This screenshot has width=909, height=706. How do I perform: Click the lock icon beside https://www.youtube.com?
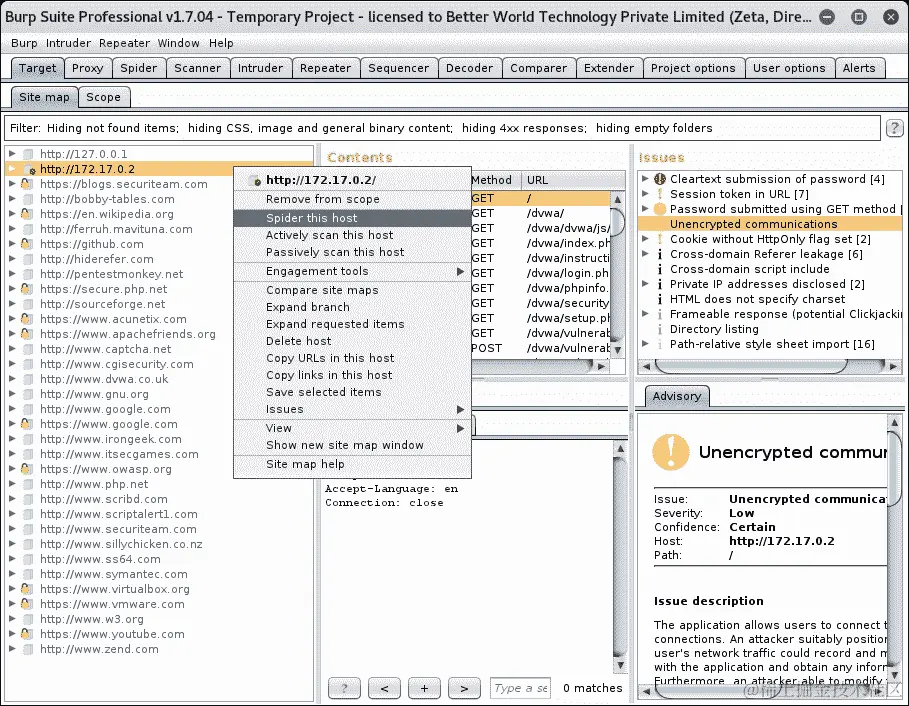27,634
